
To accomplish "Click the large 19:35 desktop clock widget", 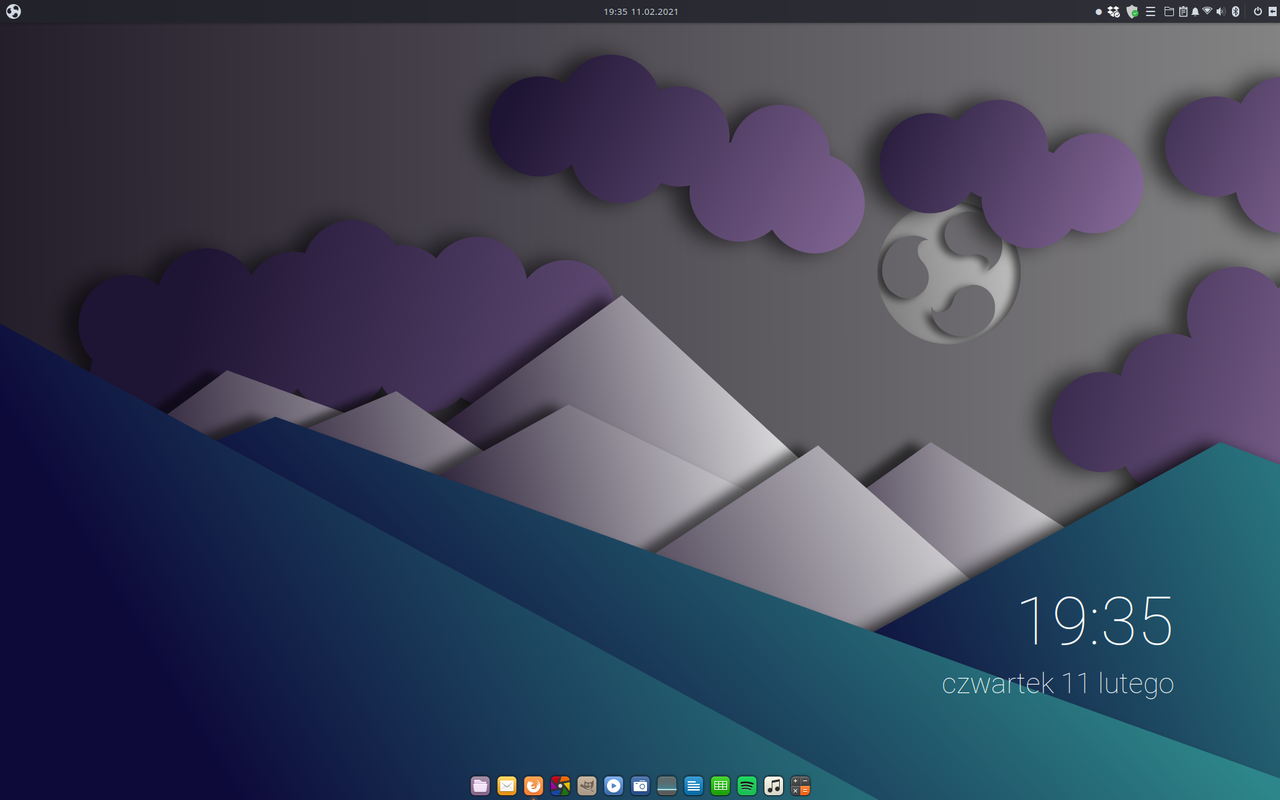I will (1095, 621).
